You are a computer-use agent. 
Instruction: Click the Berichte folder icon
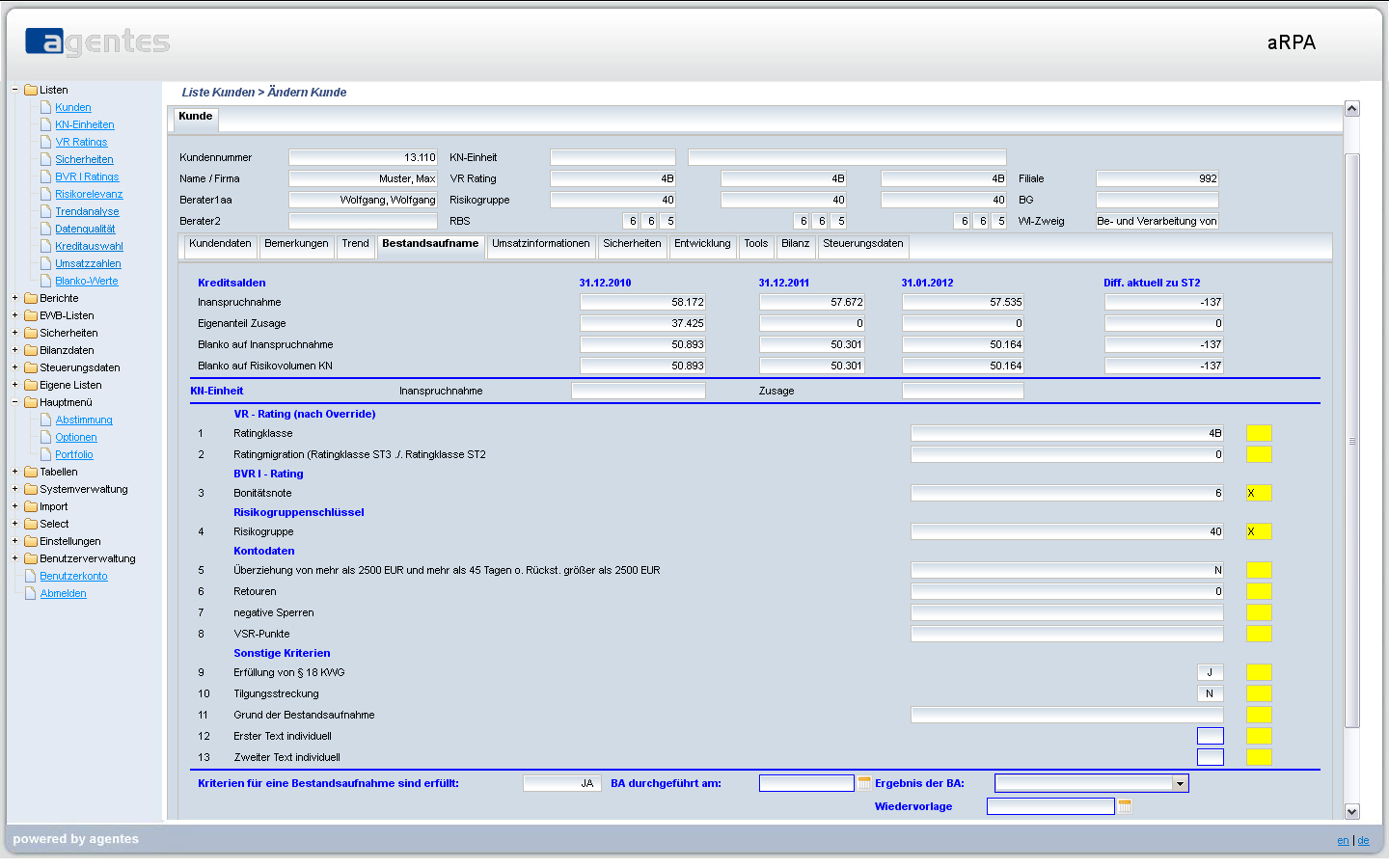(31, 298)
